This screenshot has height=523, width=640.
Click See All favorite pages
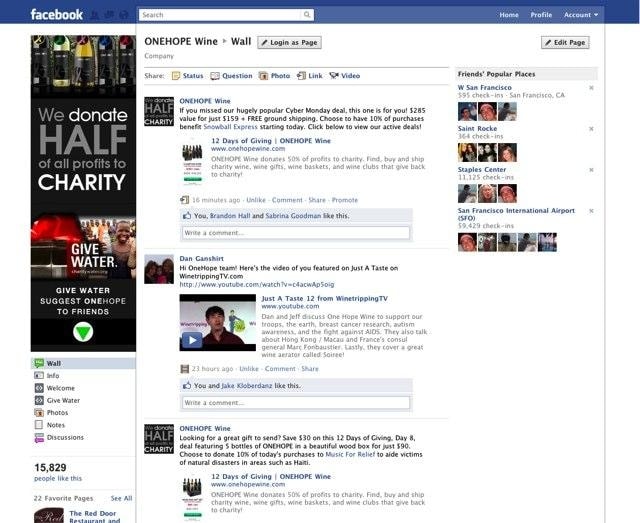click(122, 498)
